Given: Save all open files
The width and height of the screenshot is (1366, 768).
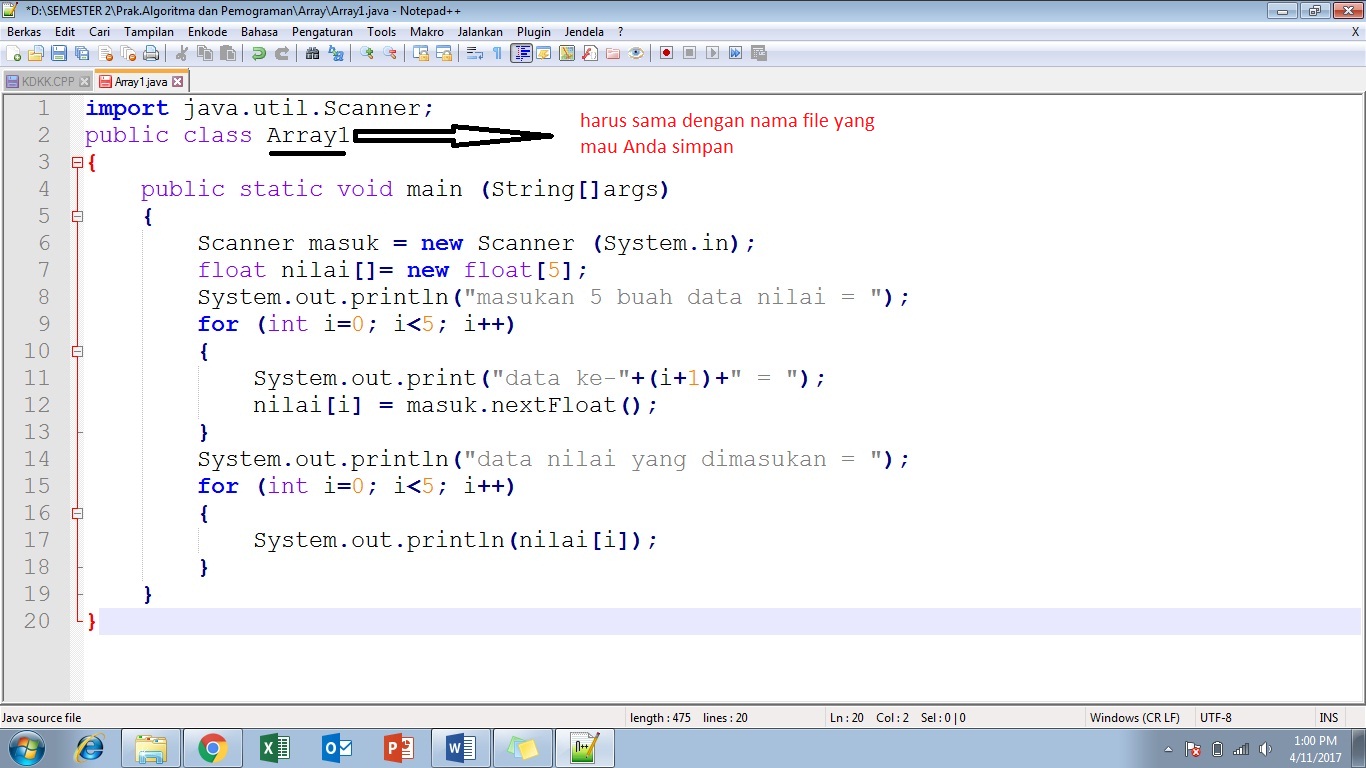Looking at the screenshot, I should pos(84,52).
